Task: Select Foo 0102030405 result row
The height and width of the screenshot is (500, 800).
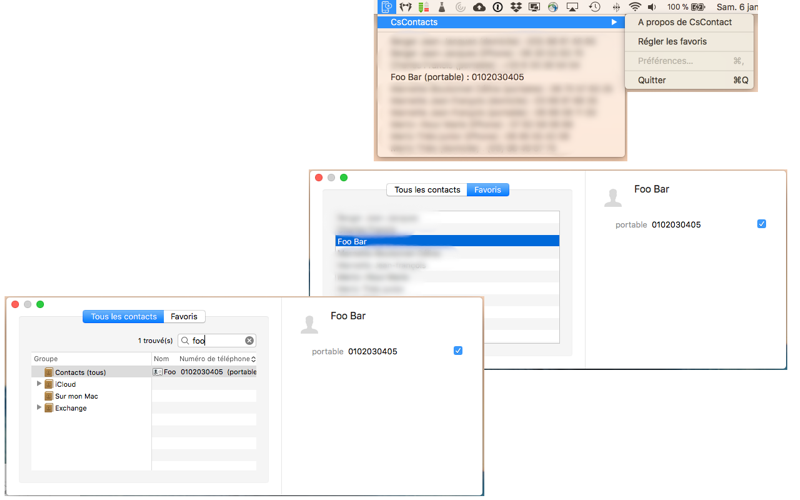Action: click(204, 372)
